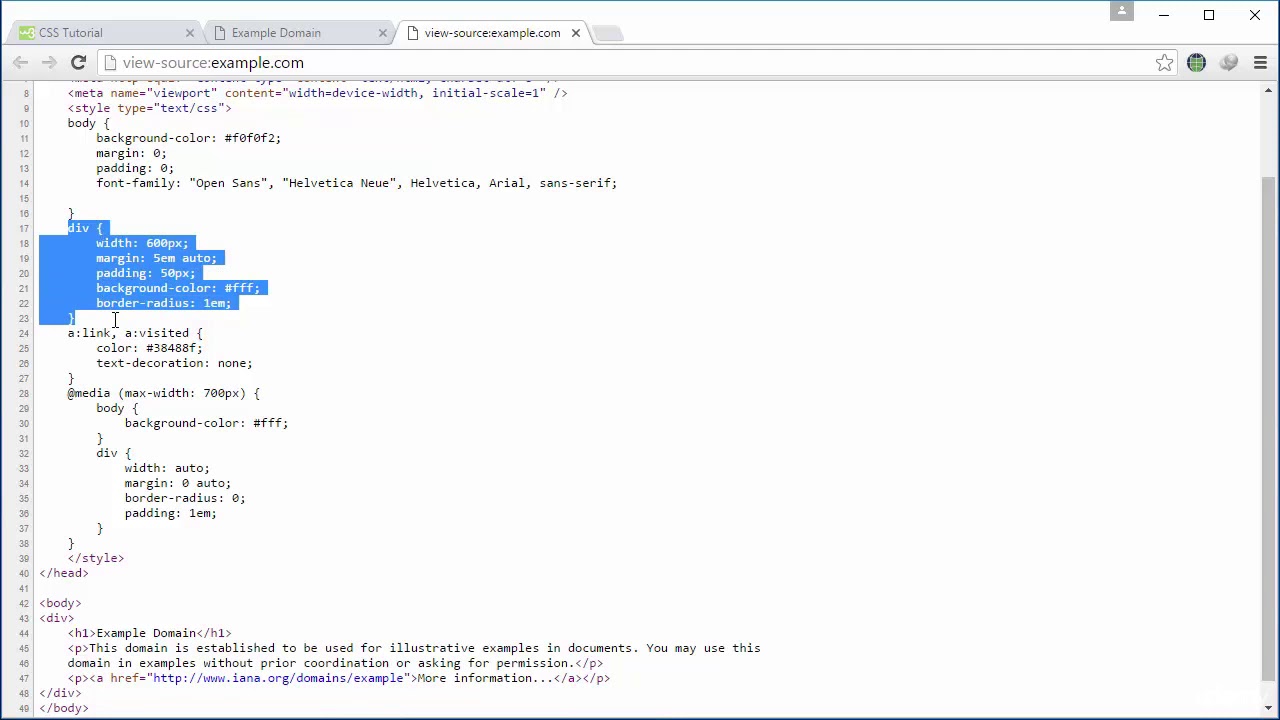Click the 'a:link, a:visited {' selector line
The width and height of the screenshot is (1280, 720).
(x=135, y=333)
